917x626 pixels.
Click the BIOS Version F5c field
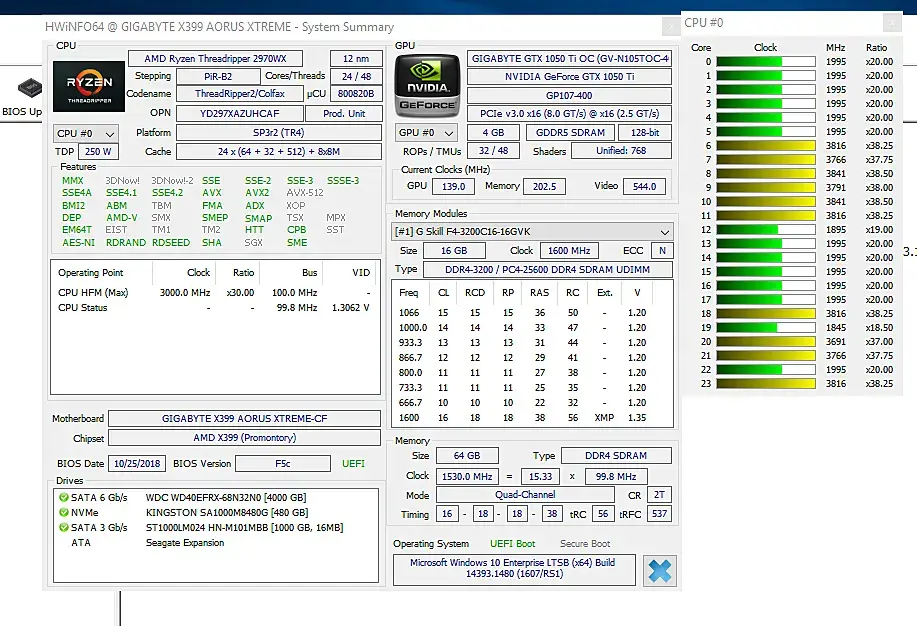coord(282,463)
